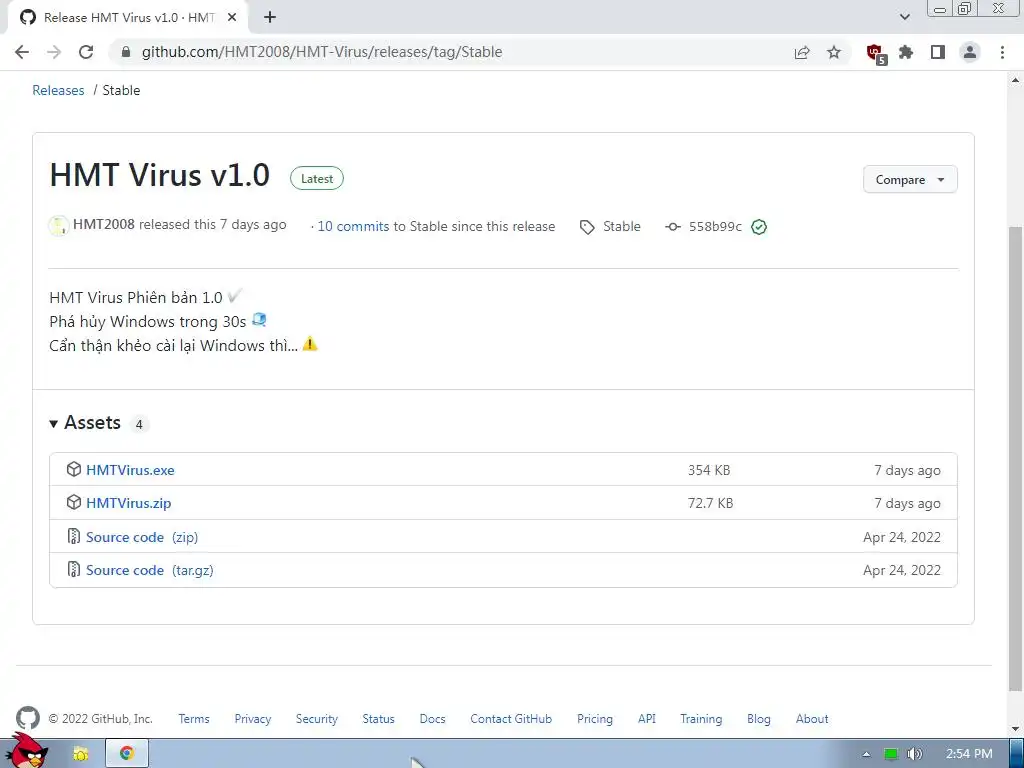1024x768 pixels.
Task: Click the share page icon
Action: pyautogui.click(x=802, y=52)
